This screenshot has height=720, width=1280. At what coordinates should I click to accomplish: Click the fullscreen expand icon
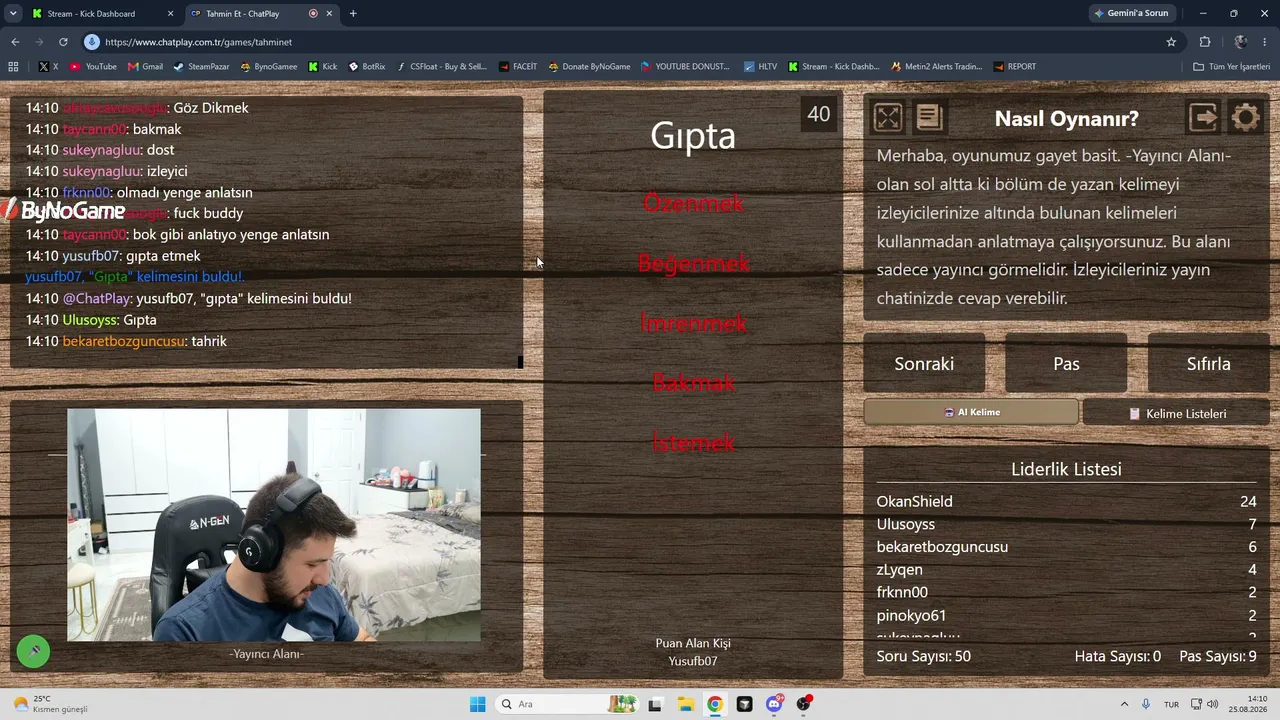click(x=887, y=118)
